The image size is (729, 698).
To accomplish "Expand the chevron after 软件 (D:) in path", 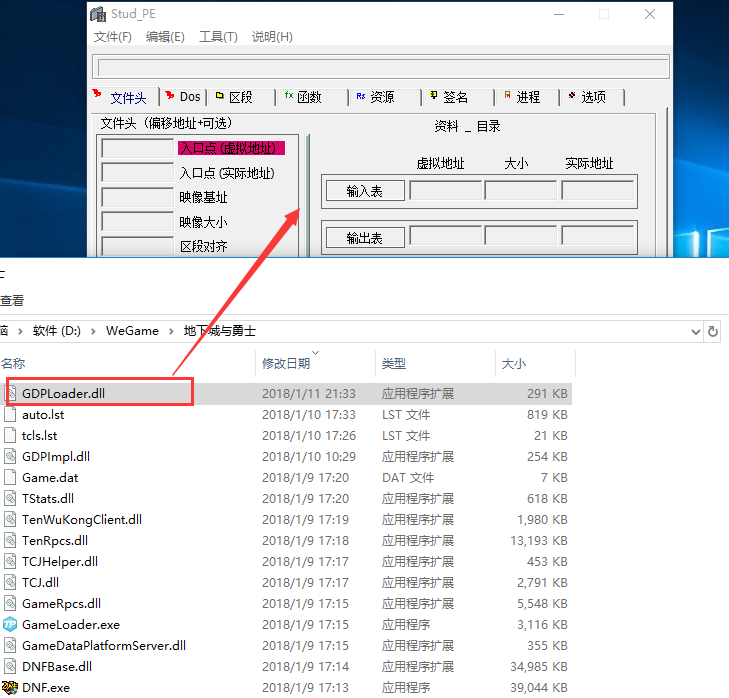I will tap(93, 331).
